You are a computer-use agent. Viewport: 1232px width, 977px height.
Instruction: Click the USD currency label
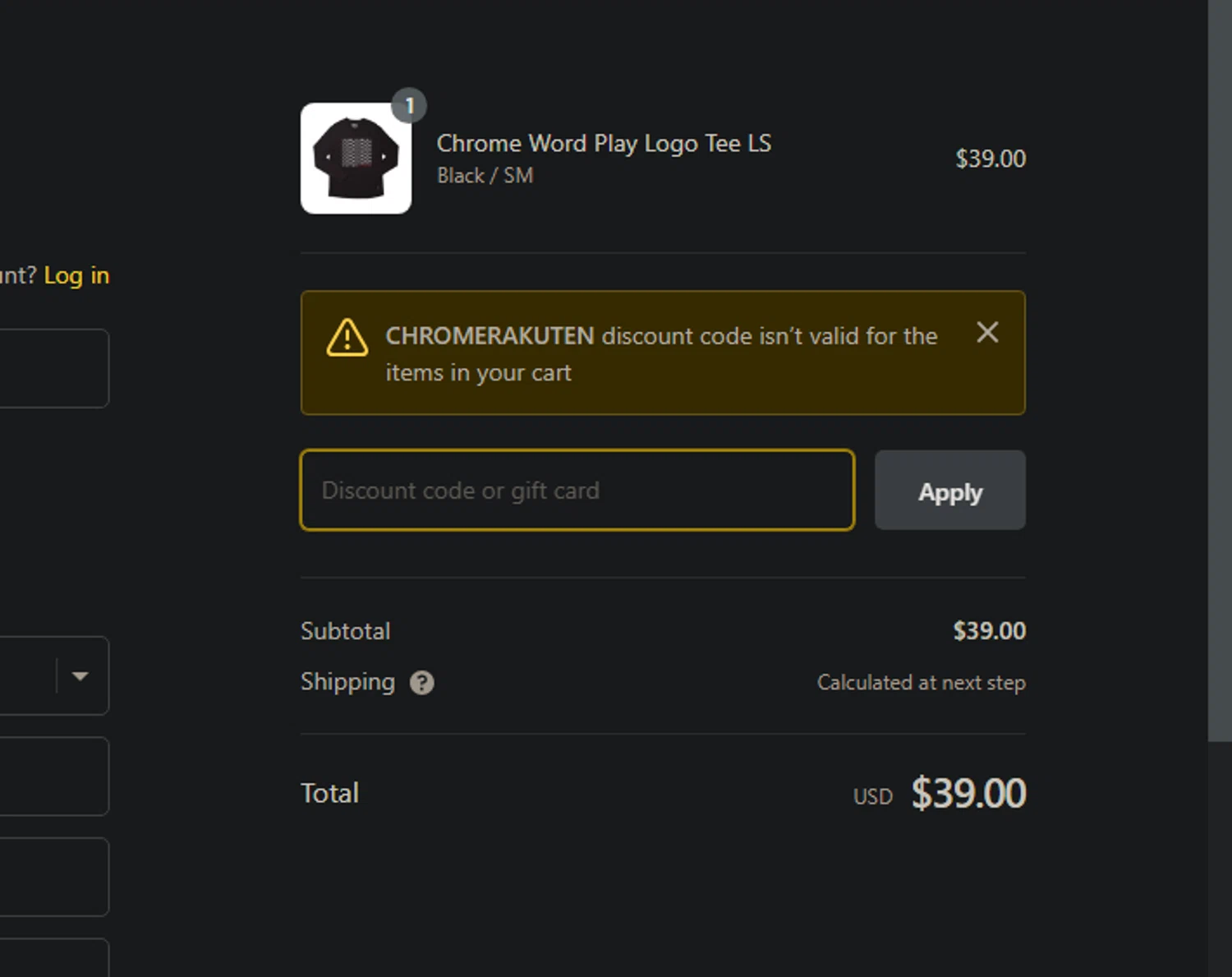(872, 797)
